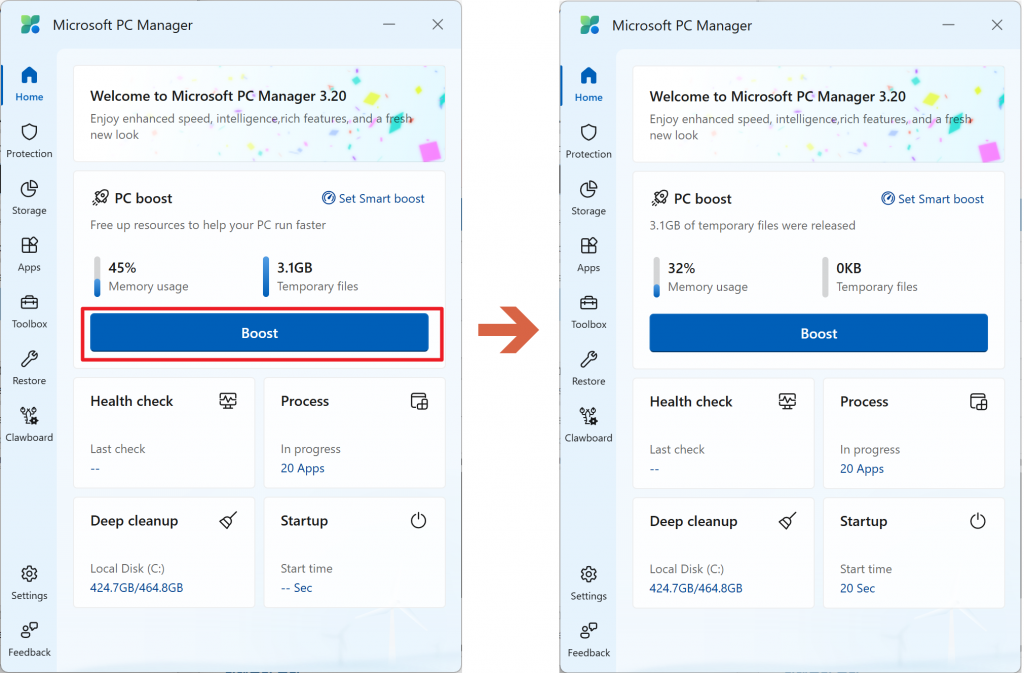
Task: Click PC Manager logo in left title bar
Action: pos(30,25)
